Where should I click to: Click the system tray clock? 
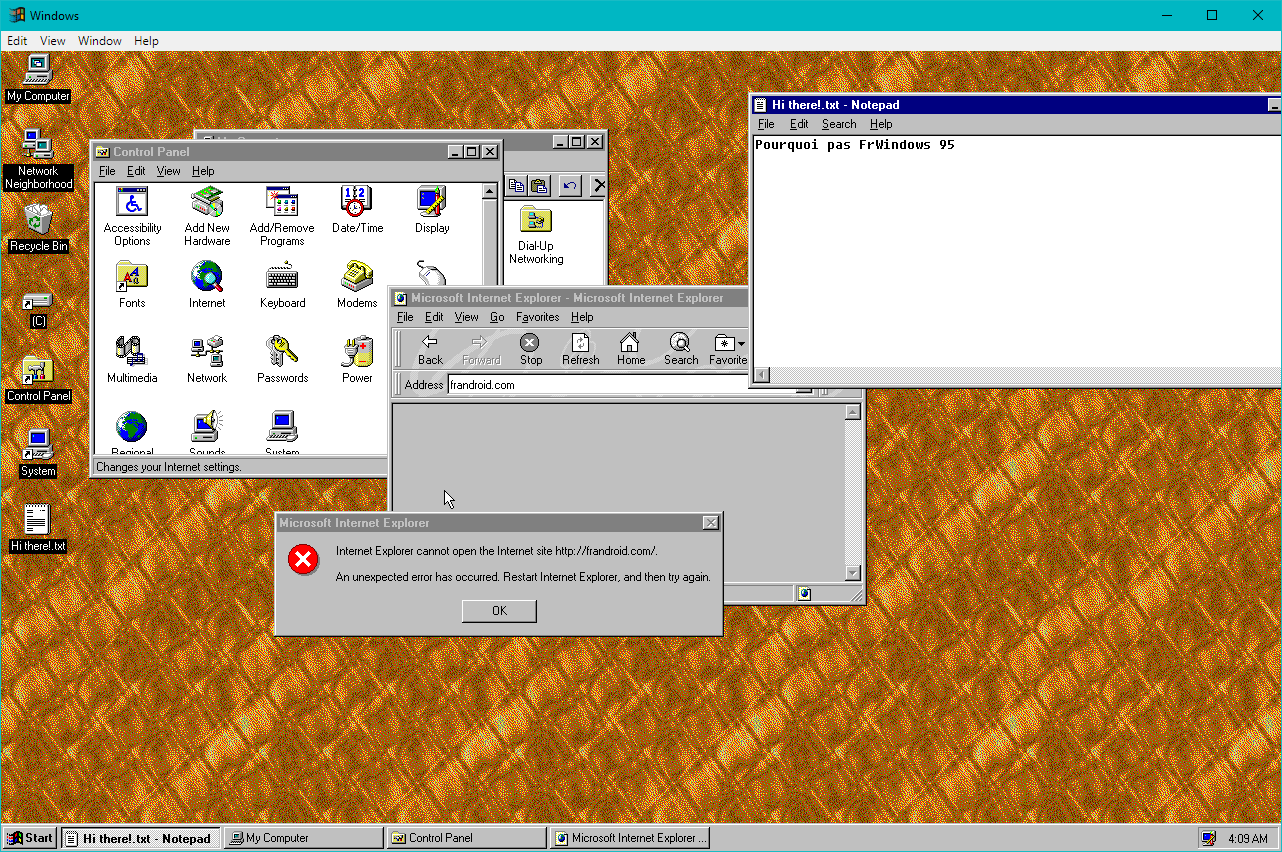pyautogui.click(x=1248, y=838)
